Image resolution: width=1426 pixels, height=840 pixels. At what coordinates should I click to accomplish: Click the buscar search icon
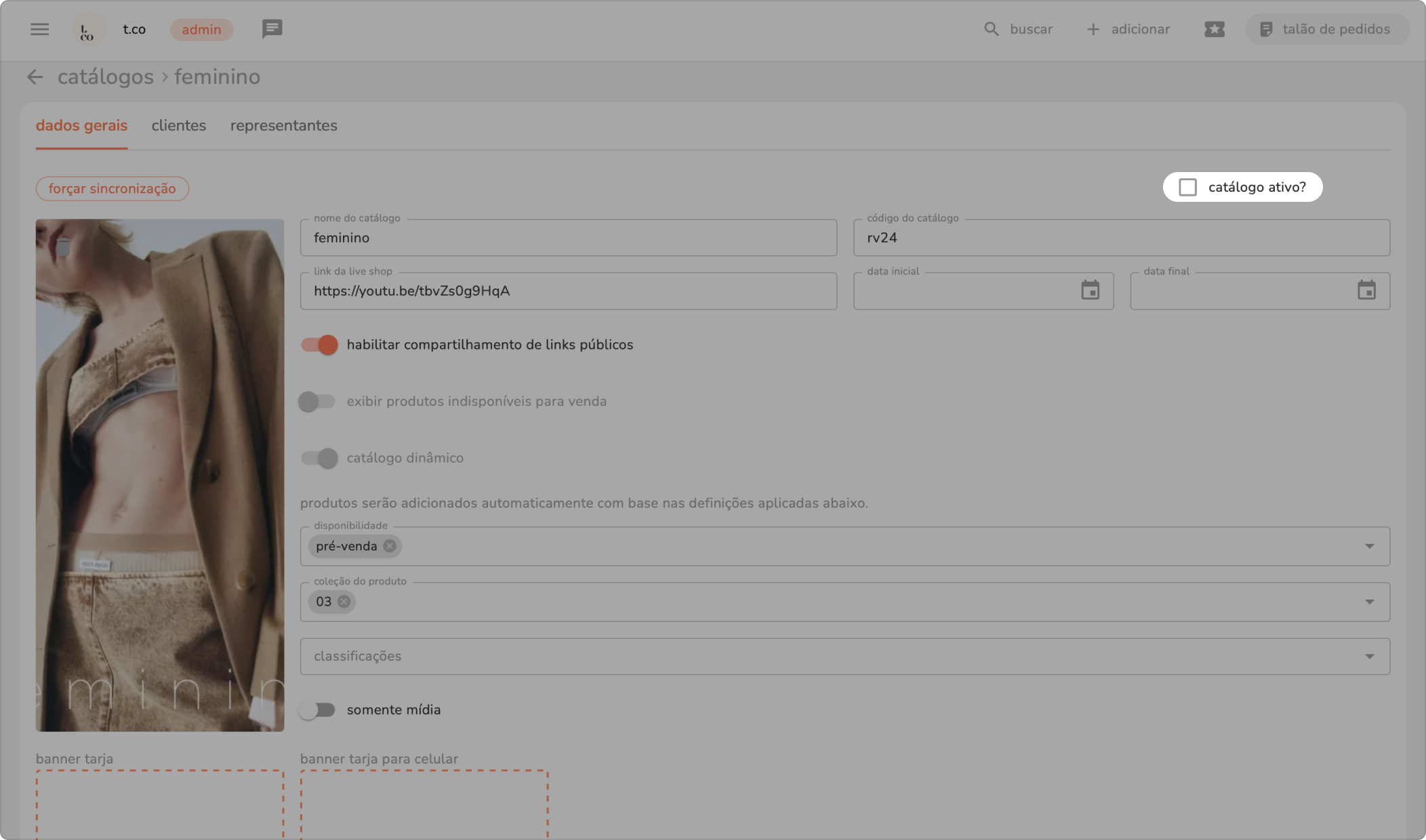click(x=991, y=29)
